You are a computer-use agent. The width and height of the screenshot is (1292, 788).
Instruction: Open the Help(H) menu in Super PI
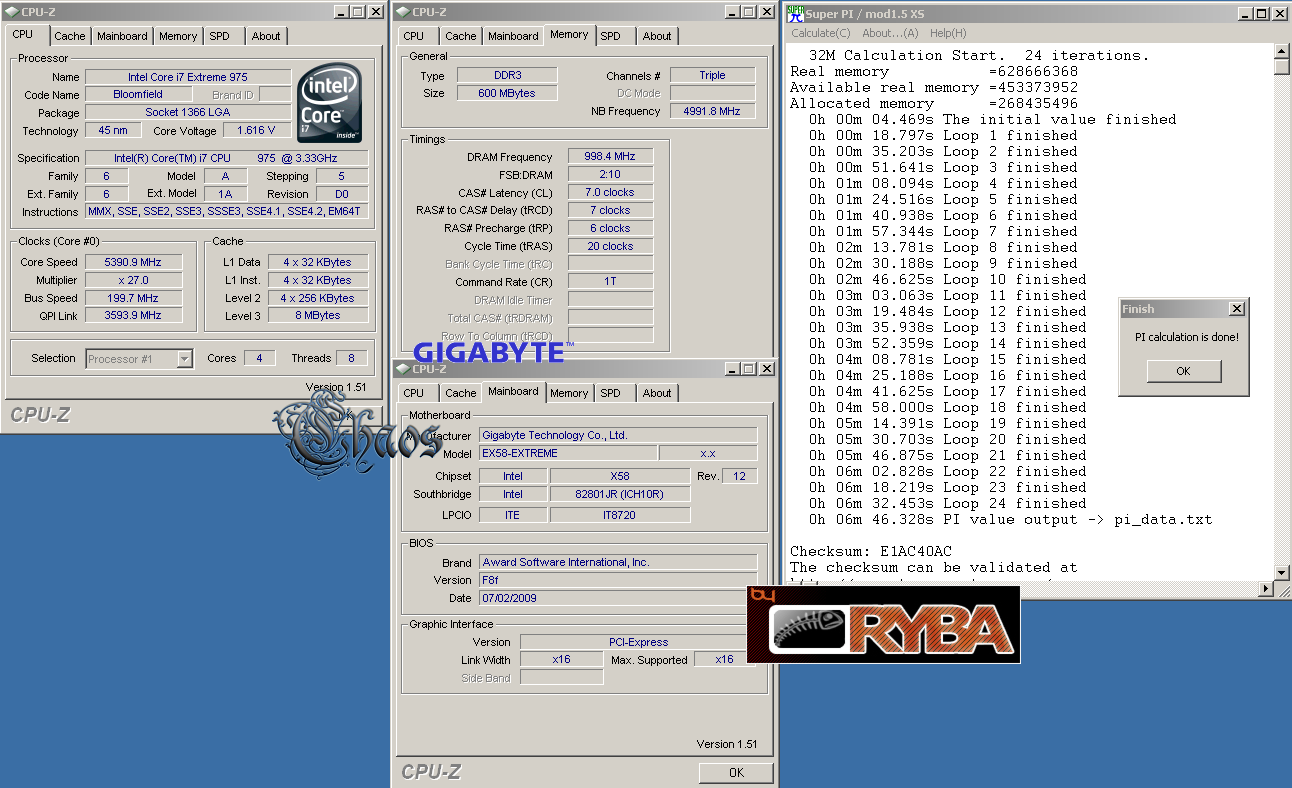948,33
